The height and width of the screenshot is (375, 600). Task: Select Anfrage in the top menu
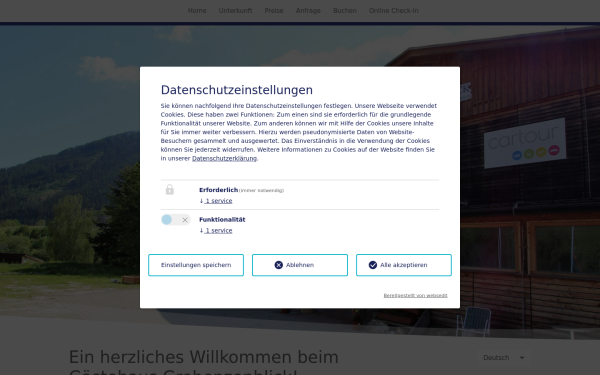coord(308,11)
